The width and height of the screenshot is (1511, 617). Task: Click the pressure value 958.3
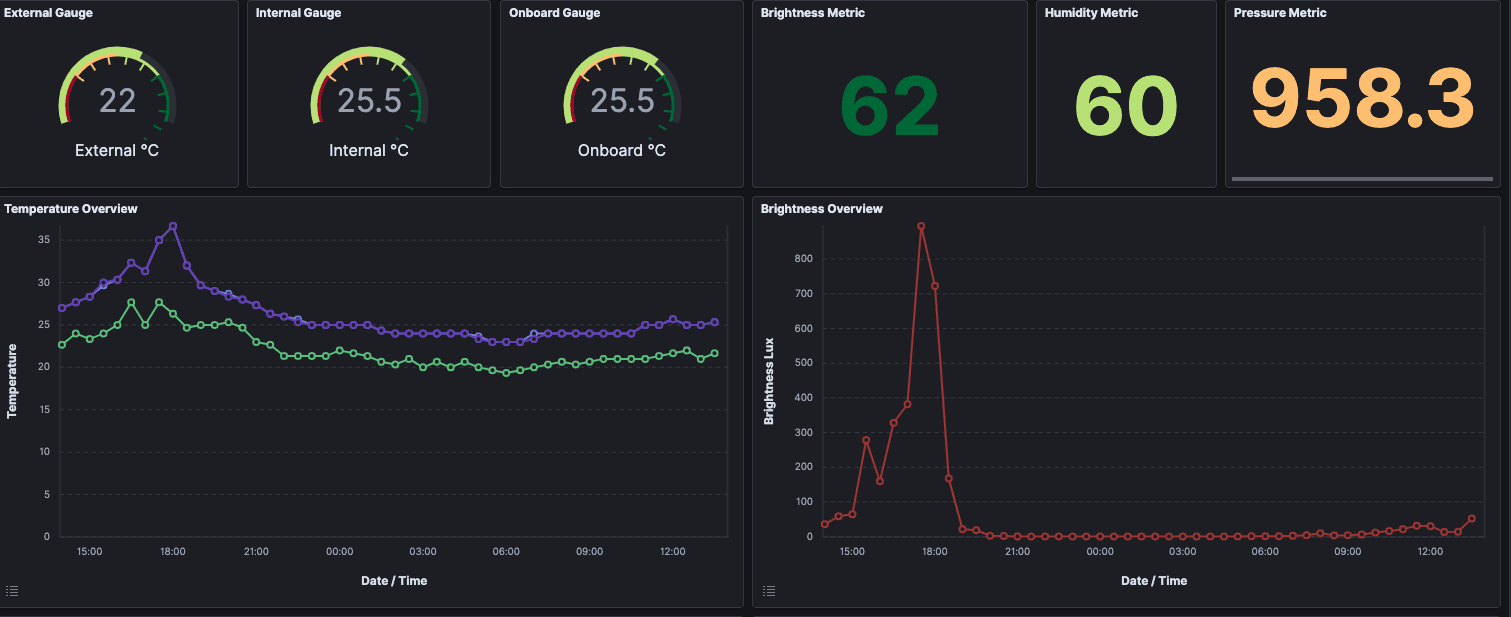pyautogui.click(x=1362, y=98)
